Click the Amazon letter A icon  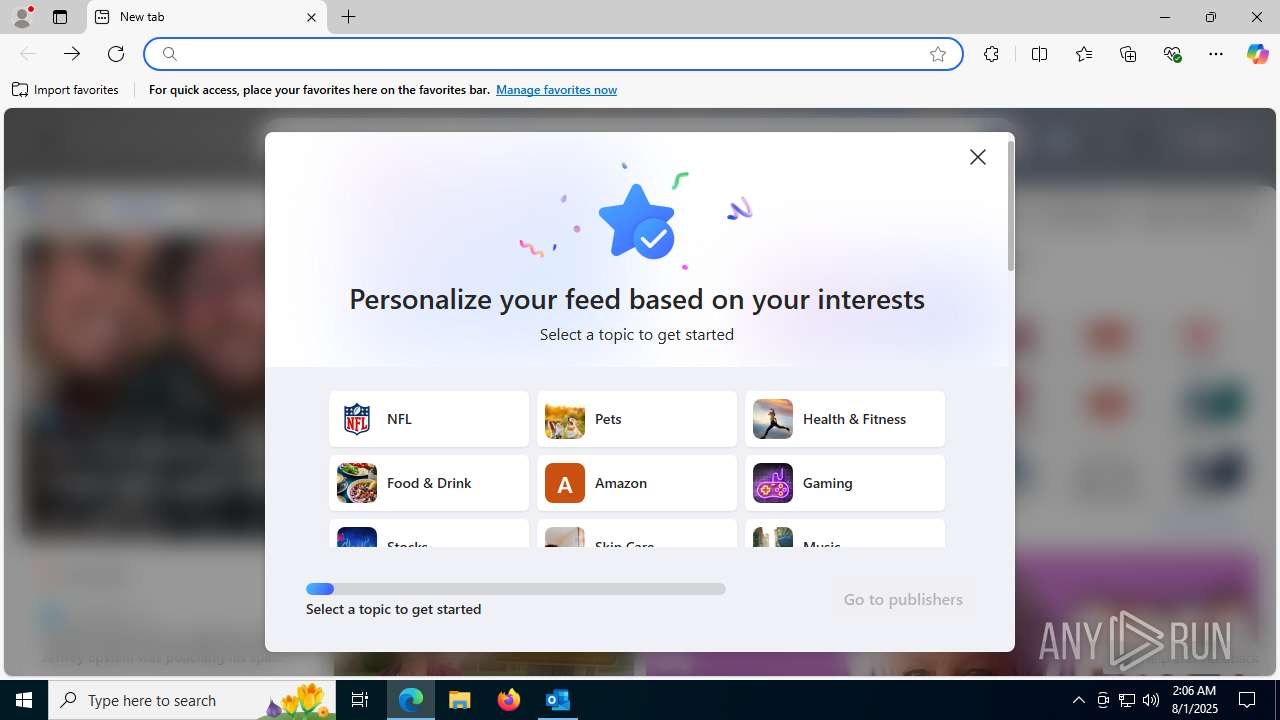pos(565,483)
